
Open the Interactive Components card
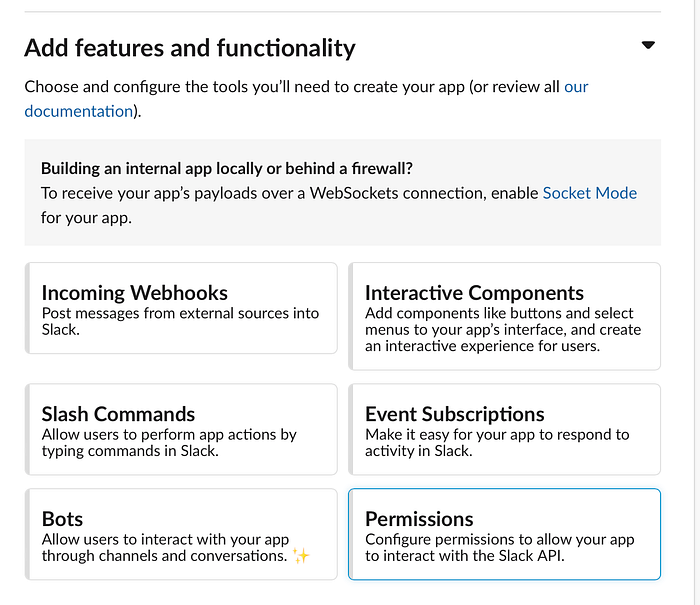click(x=504, y=316)
